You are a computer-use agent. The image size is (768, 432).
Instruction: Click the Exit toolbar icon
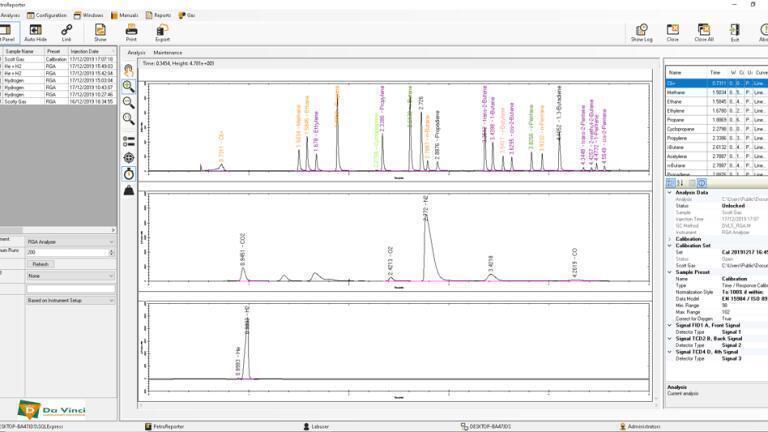coord(735,29)
